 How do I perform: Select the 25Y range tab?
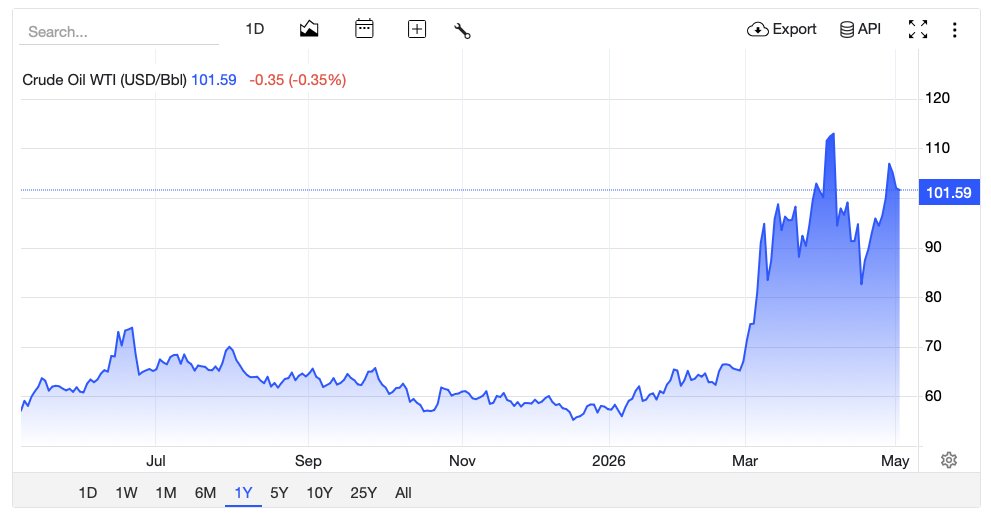(363, 493)
